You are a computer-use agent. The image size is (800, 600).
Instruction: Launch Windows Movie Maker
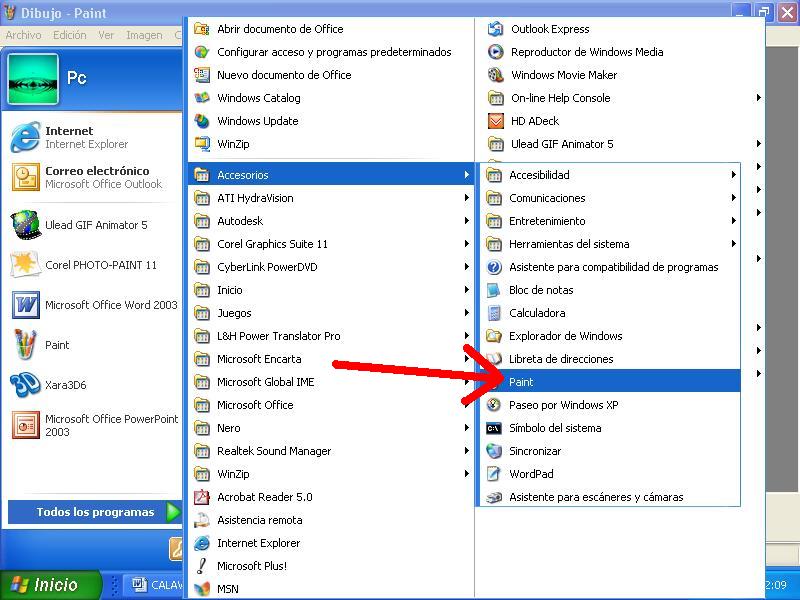tap(620, 74)
